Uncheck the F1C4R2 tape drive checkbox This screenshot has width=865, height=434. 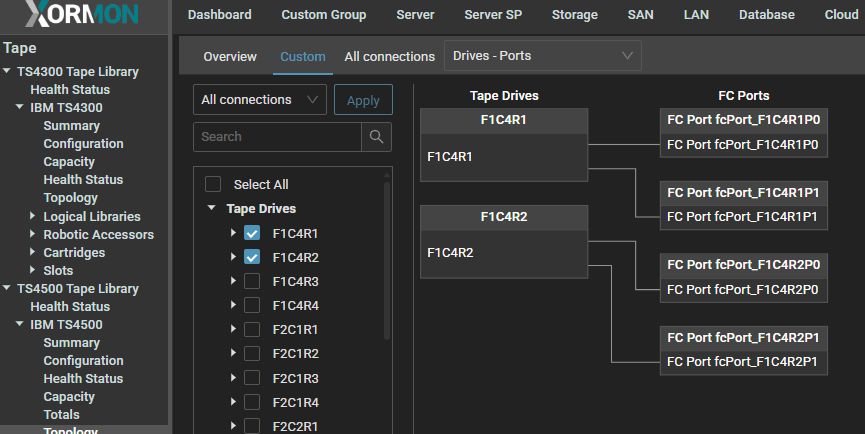tap(252, 257)
